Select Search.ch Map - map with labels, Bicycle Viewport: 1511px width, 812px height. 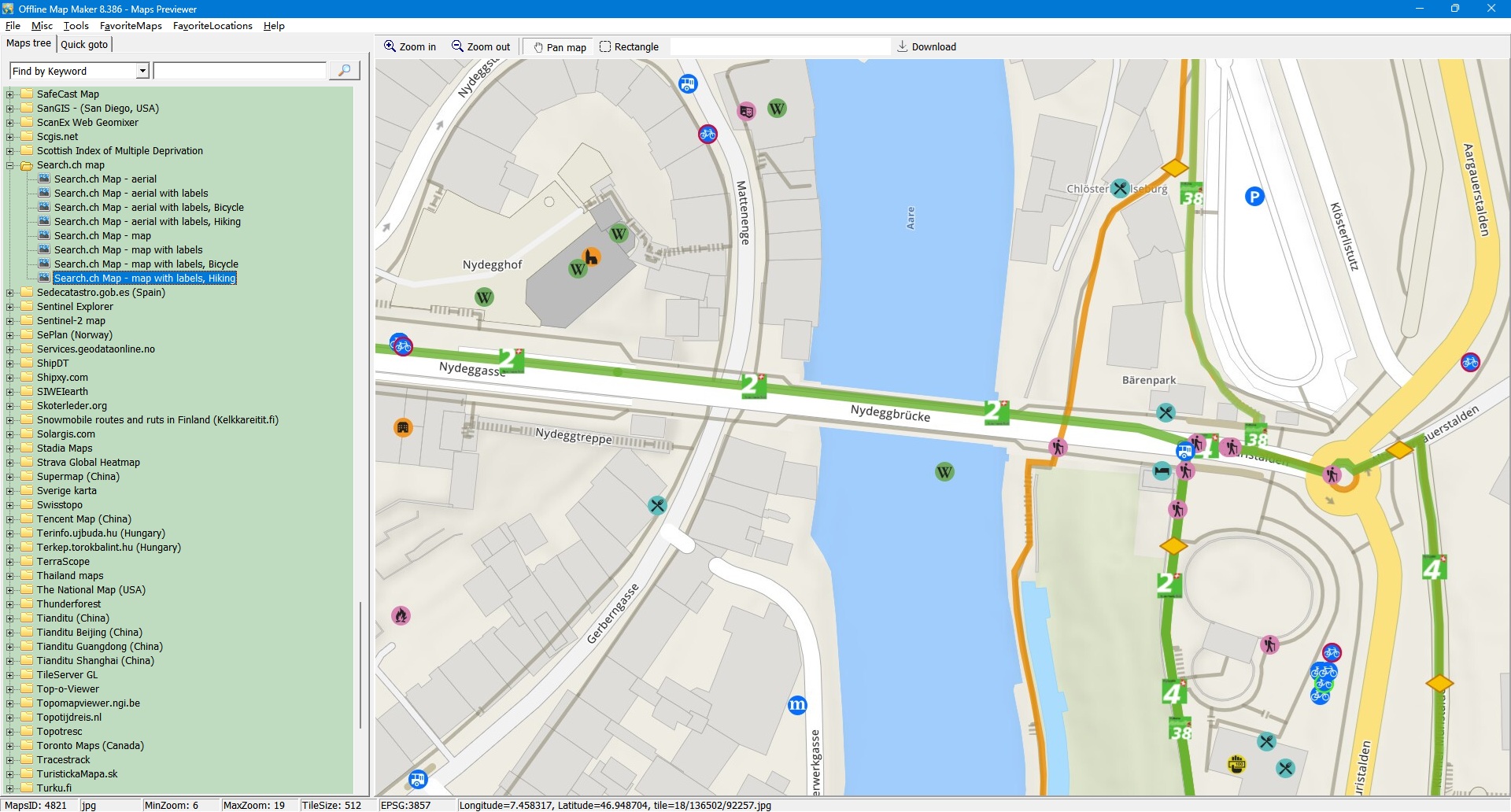[x=146, y=264]
